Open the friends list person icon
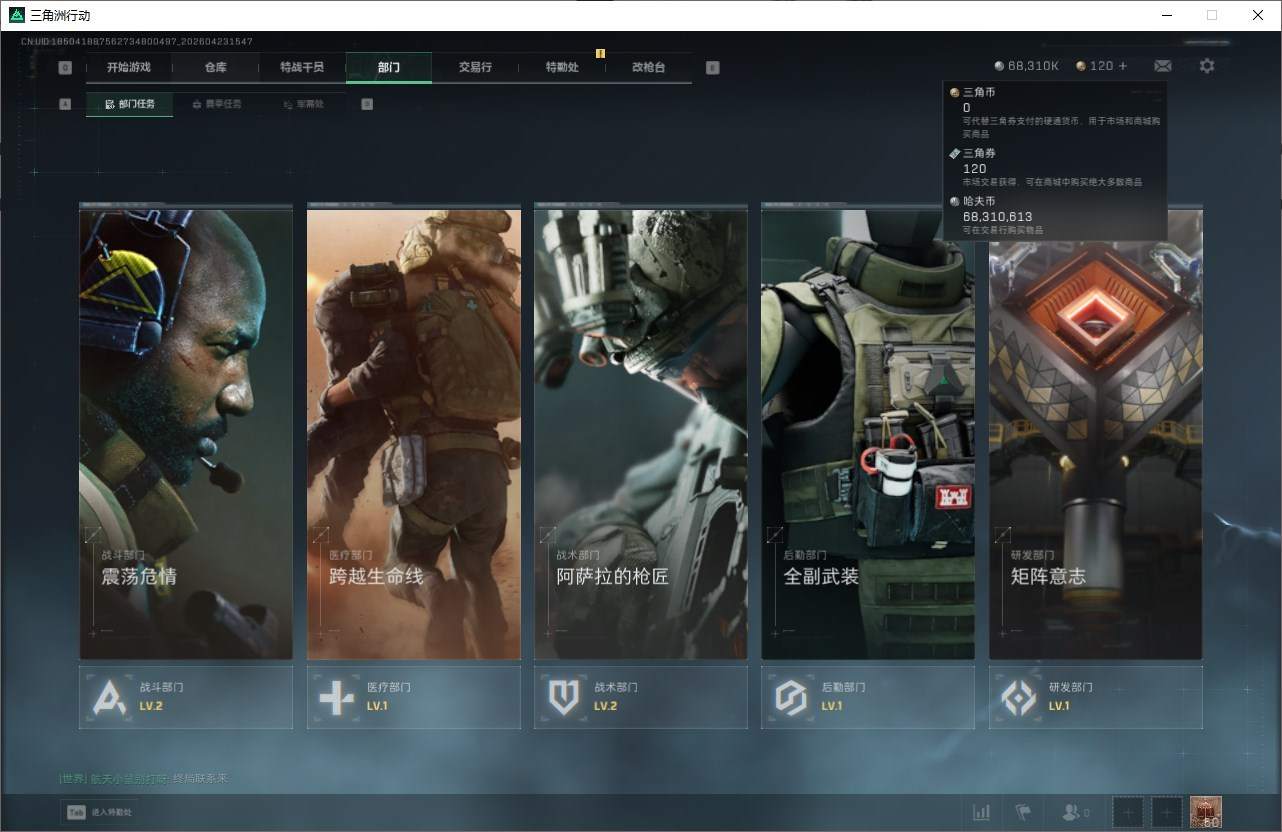 1072,812
